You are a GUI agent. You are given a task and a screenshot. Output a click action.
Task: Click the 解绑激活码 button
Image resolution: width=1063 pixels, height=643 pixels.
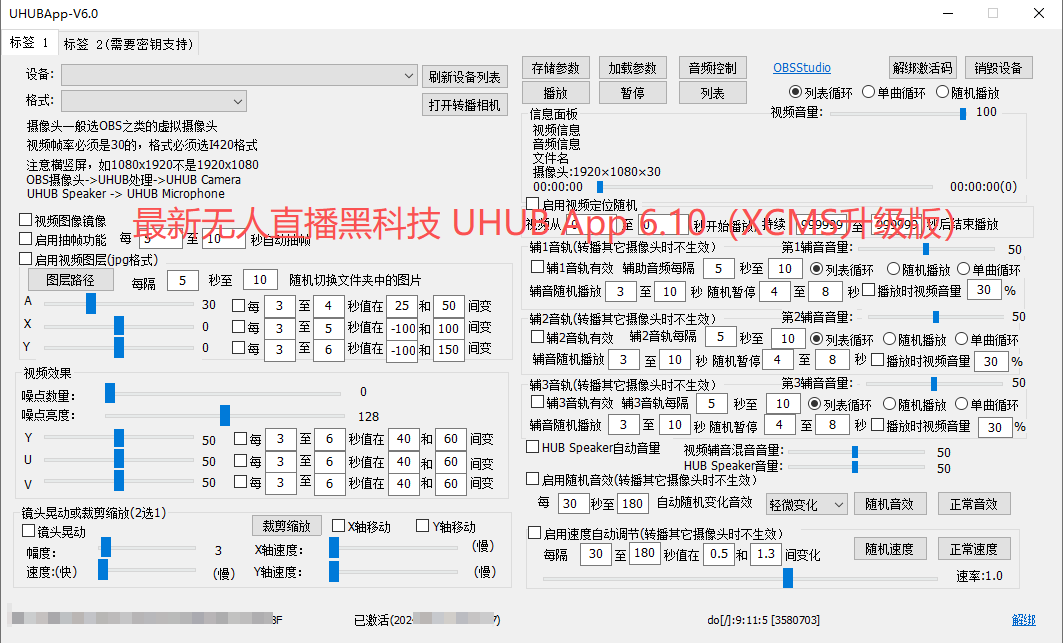pyautogui.click(x=923, y=68)
